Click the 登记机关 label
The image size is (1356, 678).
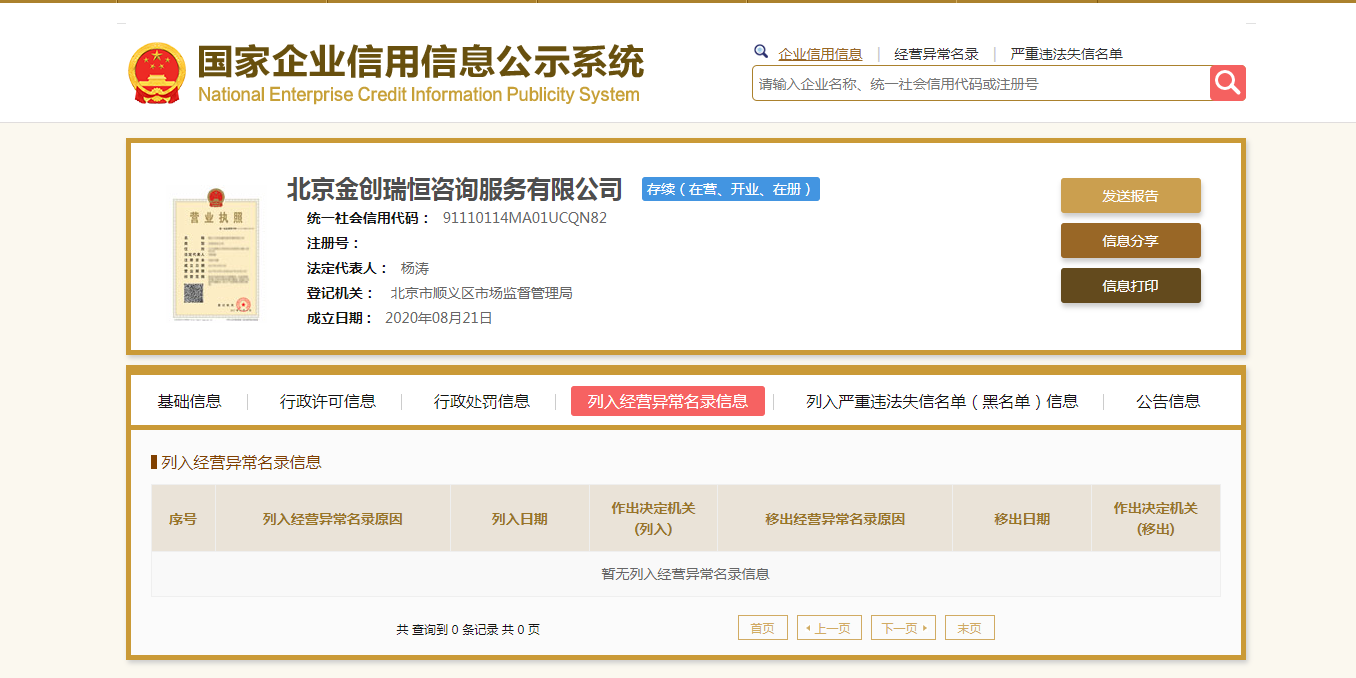[x=340, y=293]
